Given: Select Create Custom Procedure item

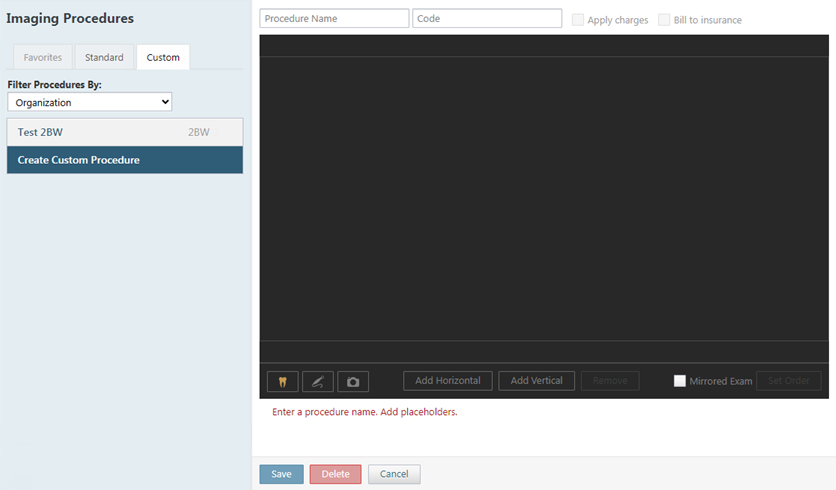Looking at the screenshot, I should [125, 160].
